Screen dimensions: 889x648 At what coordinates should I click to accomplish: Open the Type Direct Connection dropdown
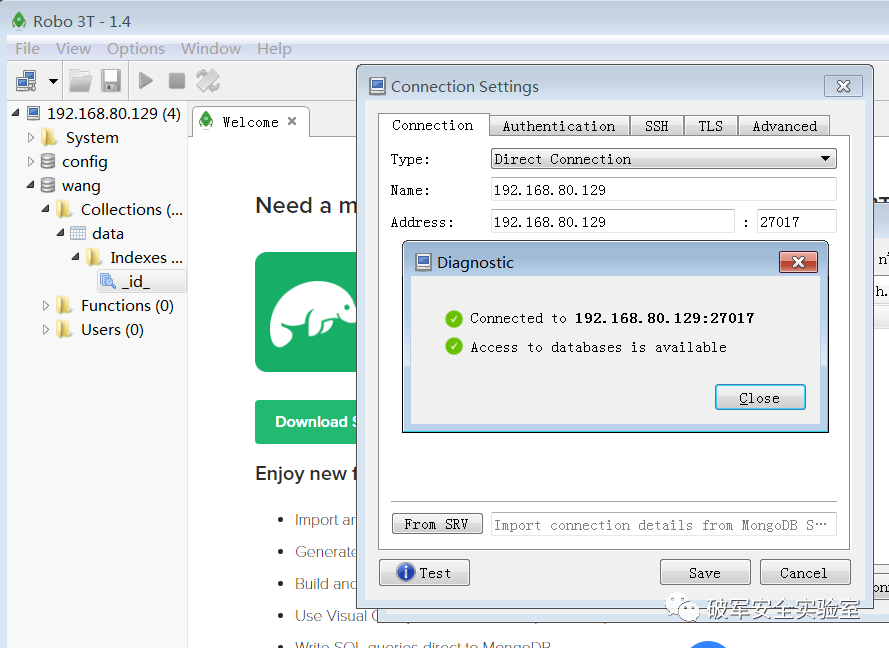point(663,159)
